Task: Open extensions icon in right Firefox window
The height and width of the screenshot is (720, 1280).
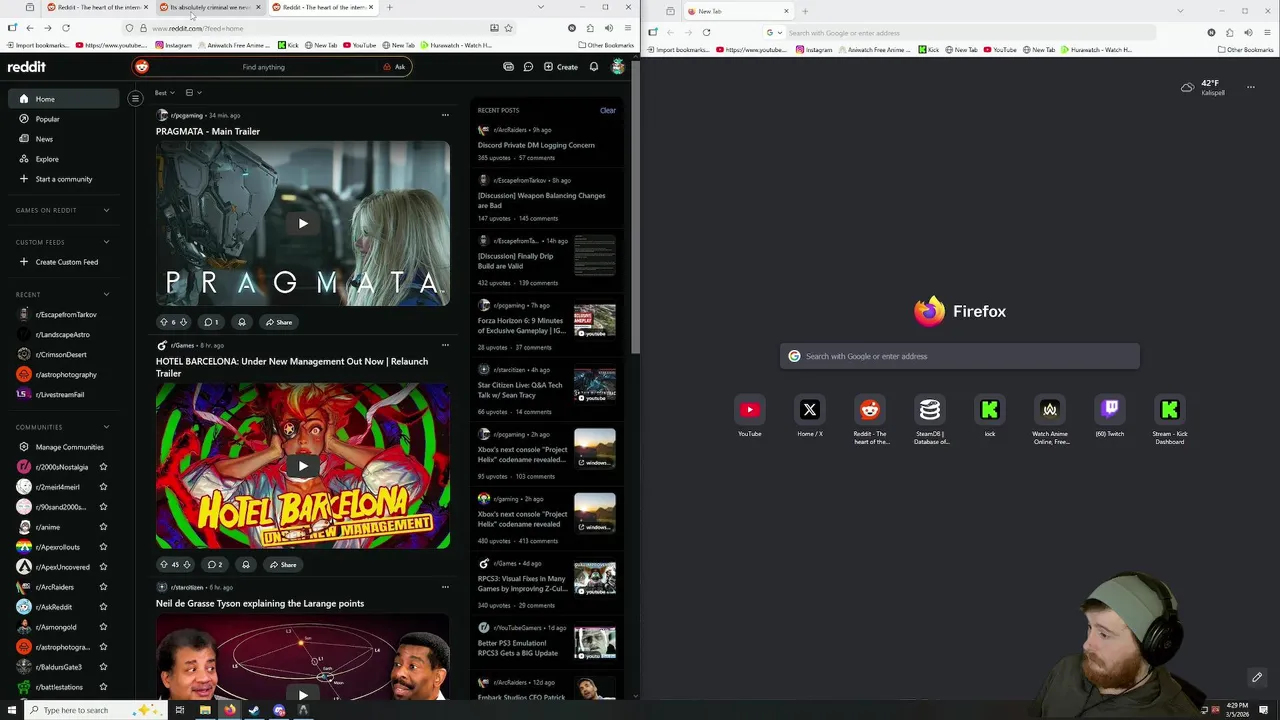Action: point(1230,33)
